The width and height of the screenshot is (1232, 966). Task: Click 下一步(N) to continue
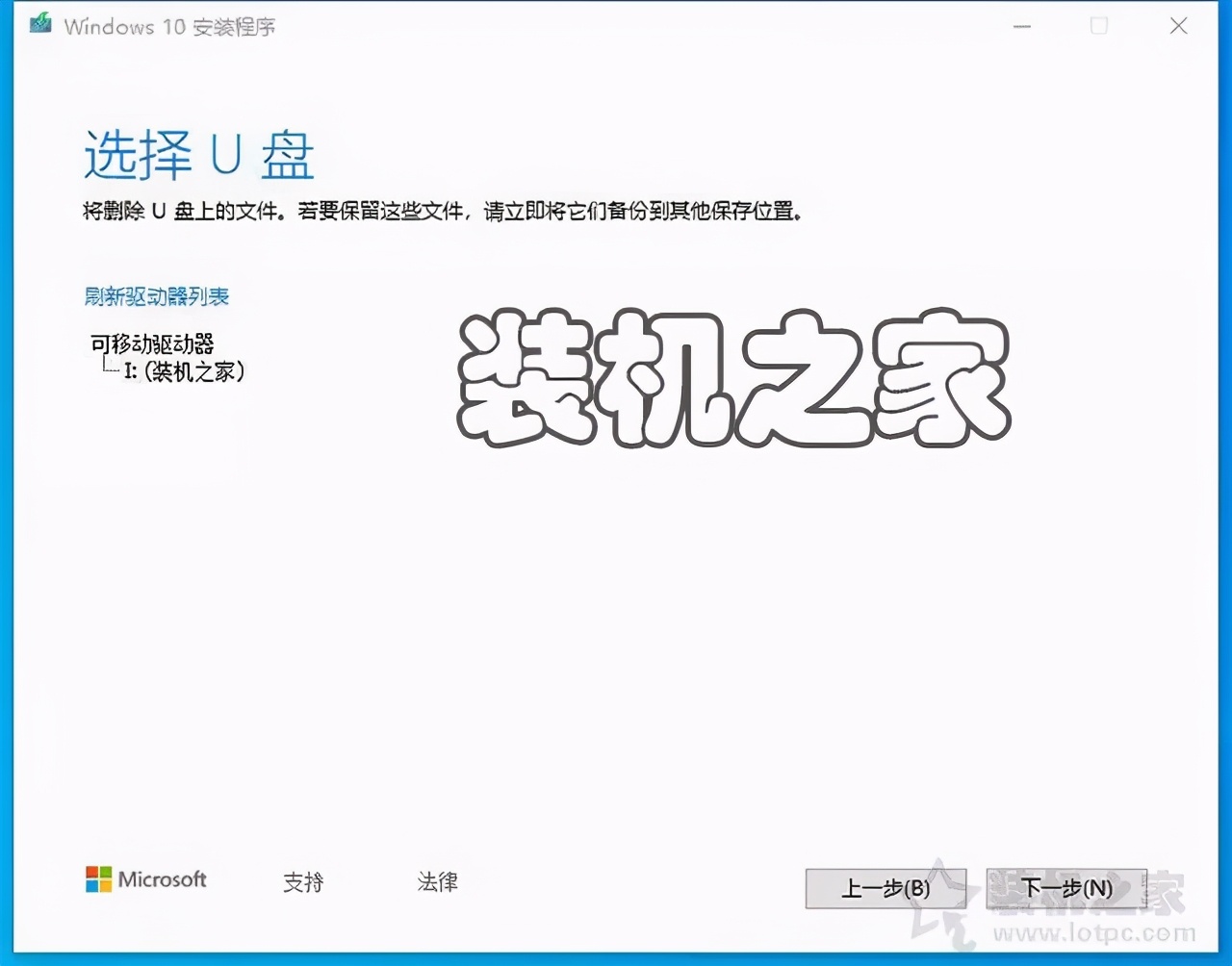1066,890
